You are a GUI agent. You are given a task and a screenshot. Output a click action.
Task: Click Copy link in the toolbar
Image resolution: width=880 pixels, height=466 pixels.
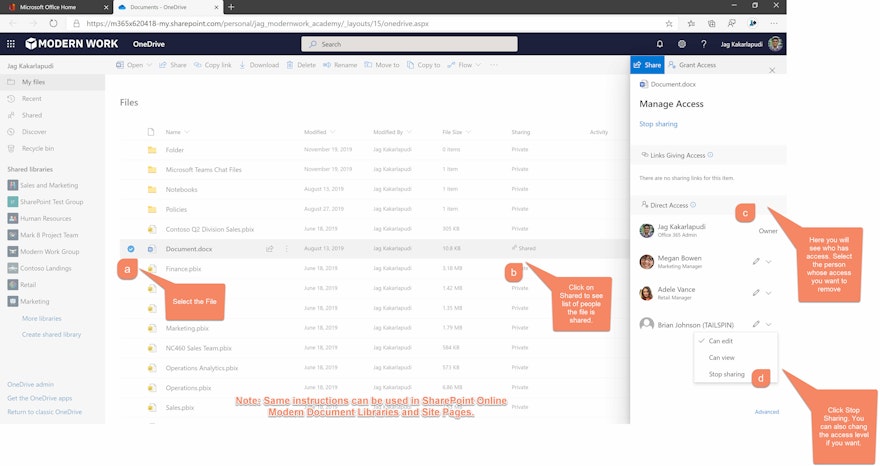tap(213, 65)
